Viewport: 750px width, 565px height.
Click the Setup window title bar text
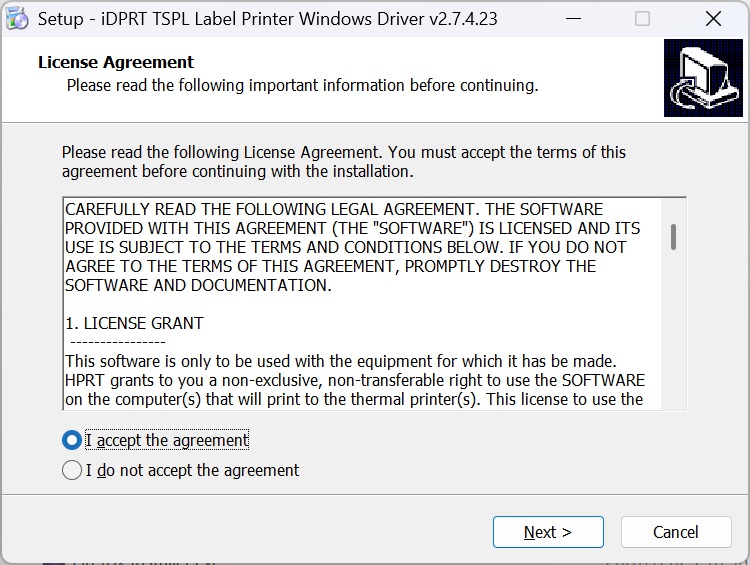coord(267,19)
